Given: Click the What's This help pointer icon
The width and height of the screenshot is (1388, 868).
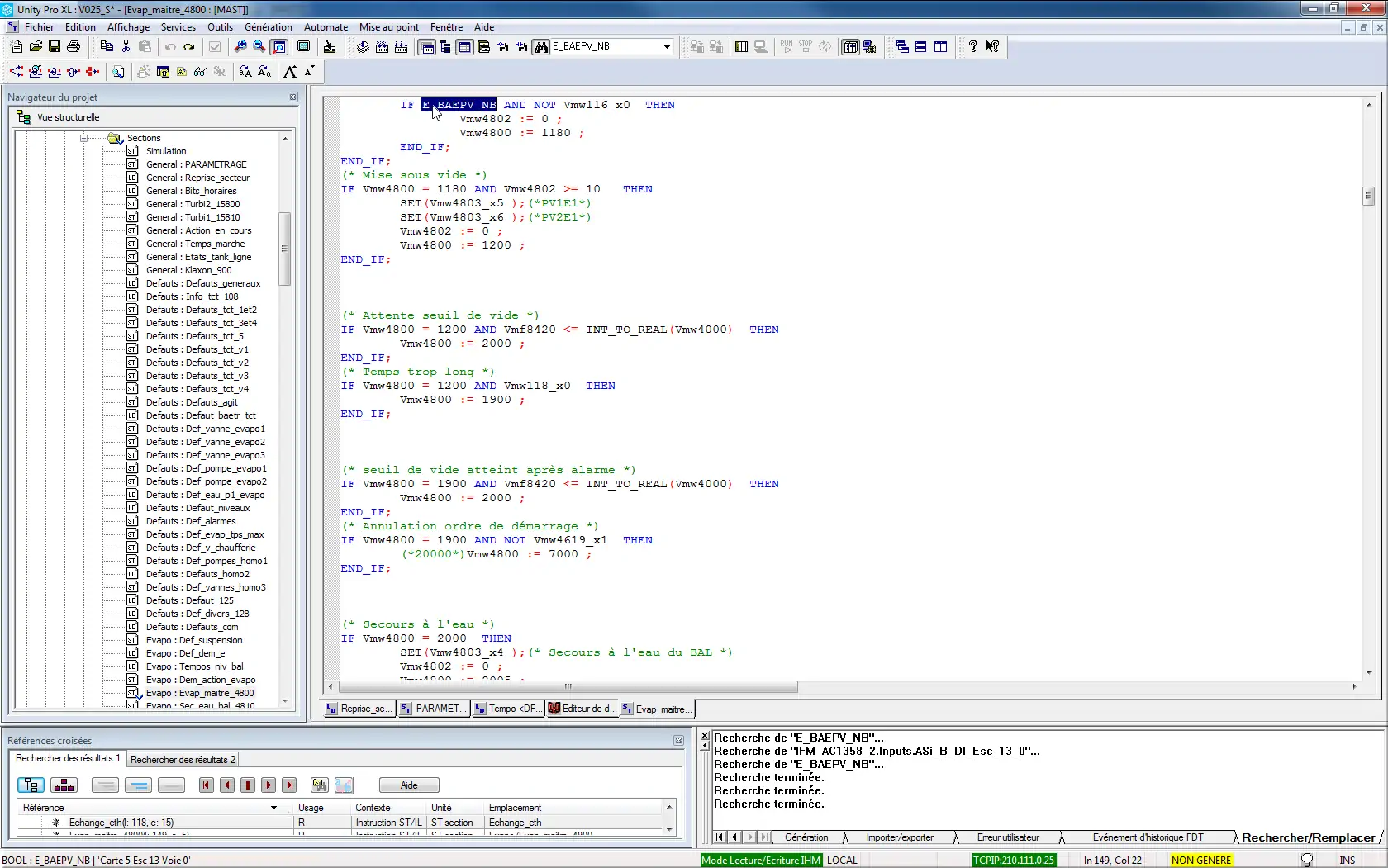Looking at the screenshot, I should [x=992, y=47].
